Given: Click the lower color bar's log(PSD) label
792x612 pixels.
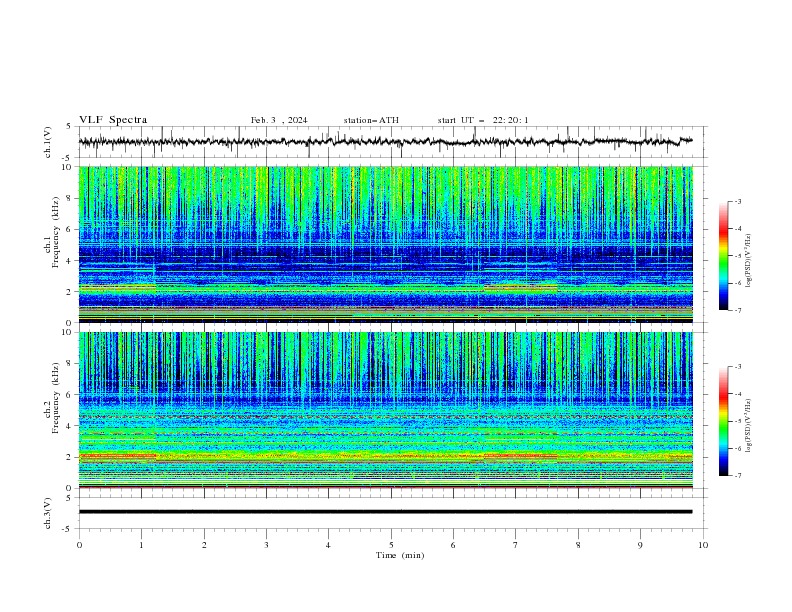Looking at the screenshot, I should 749,426.
